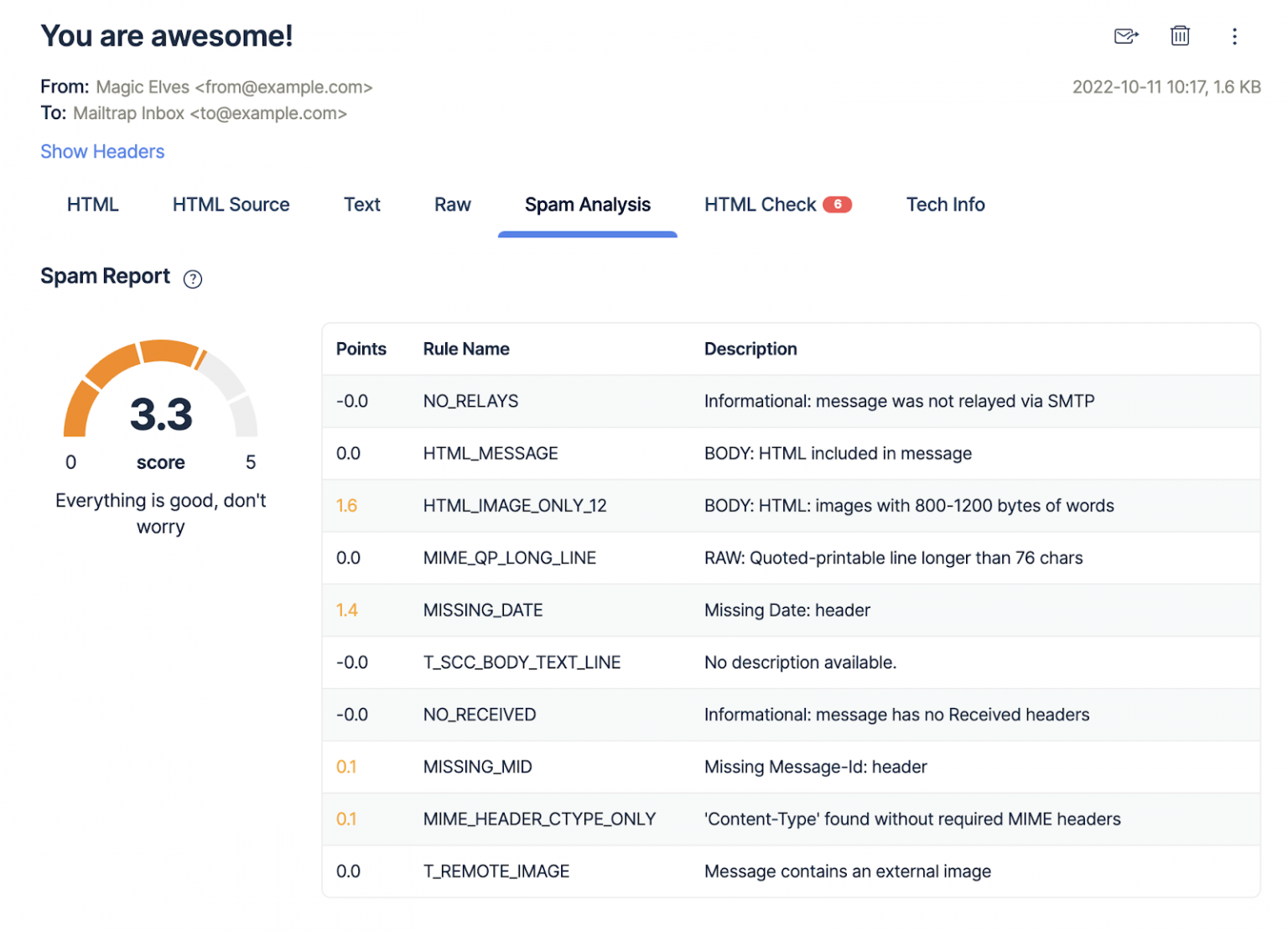Forward the email via the envelope icon

1125,36
